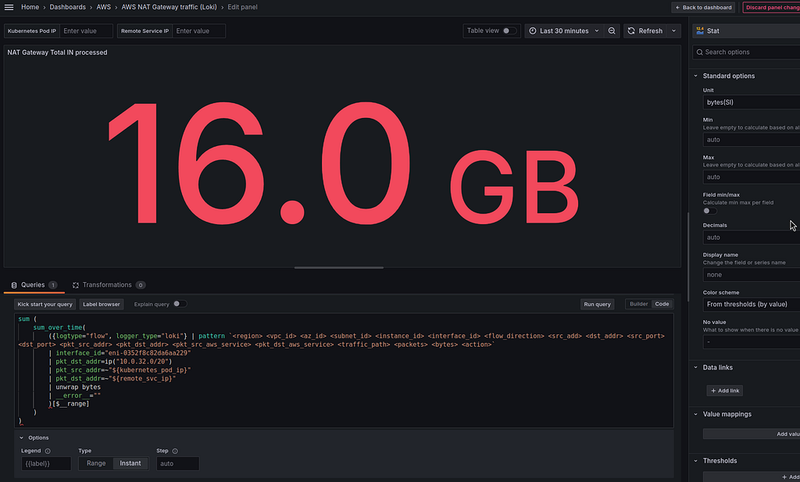
Task: Select the Instant query type
Action: pos(130,463)
